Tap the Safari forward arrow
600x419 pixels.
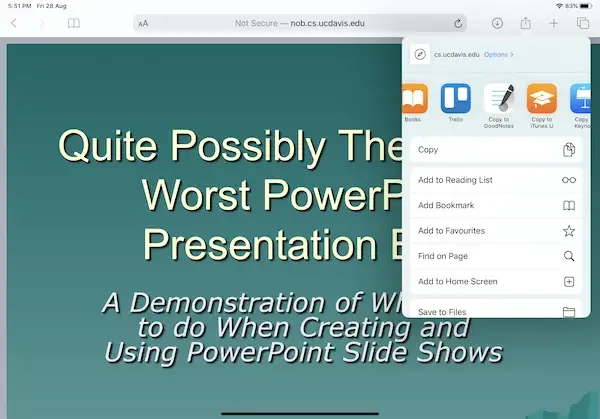42,23
